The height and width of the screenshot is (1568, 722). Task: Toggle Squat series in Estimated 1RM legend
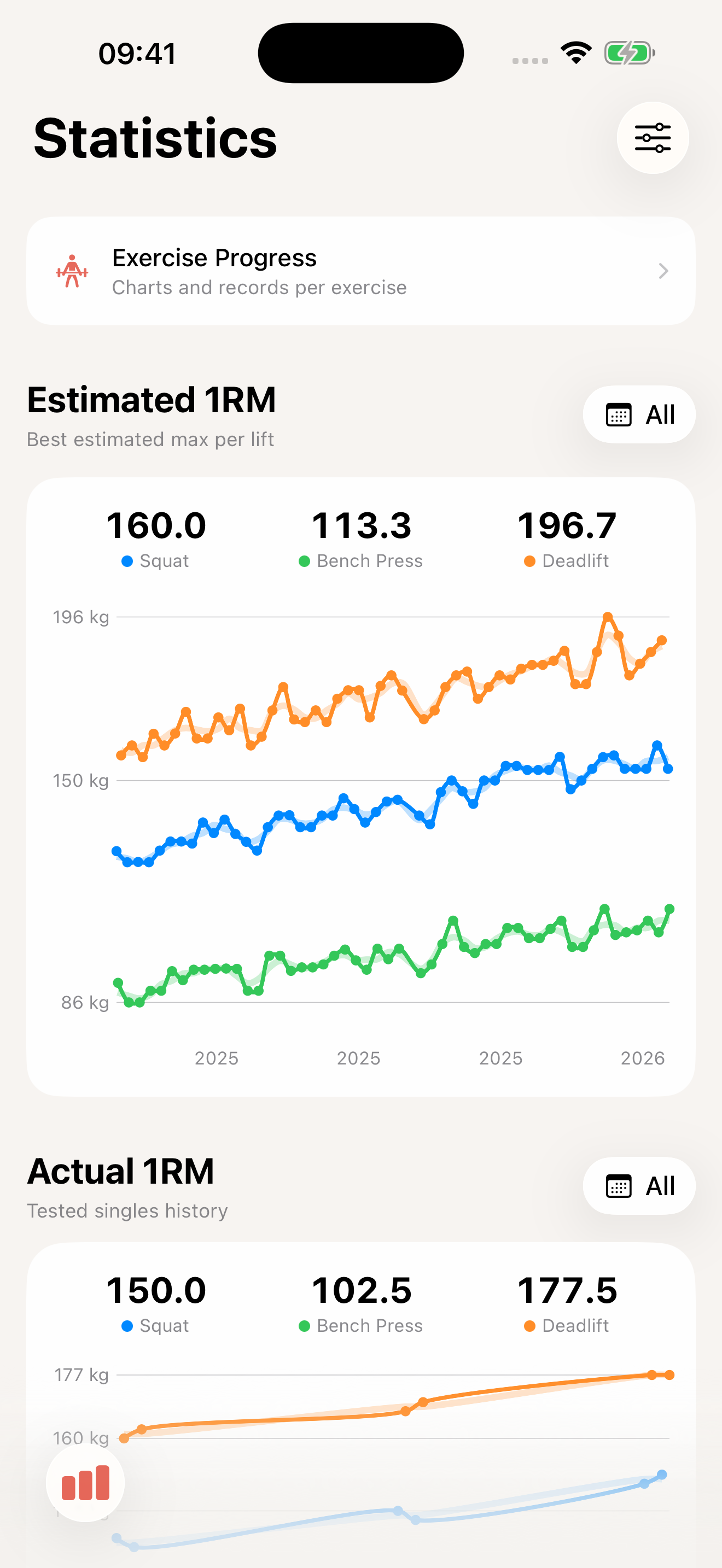tap(156, 560)
